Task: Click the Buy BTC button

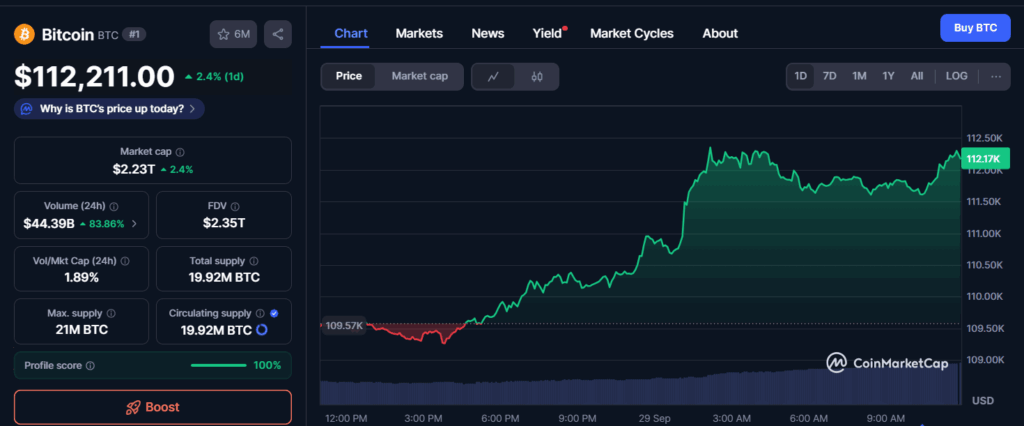Action: 974,28
